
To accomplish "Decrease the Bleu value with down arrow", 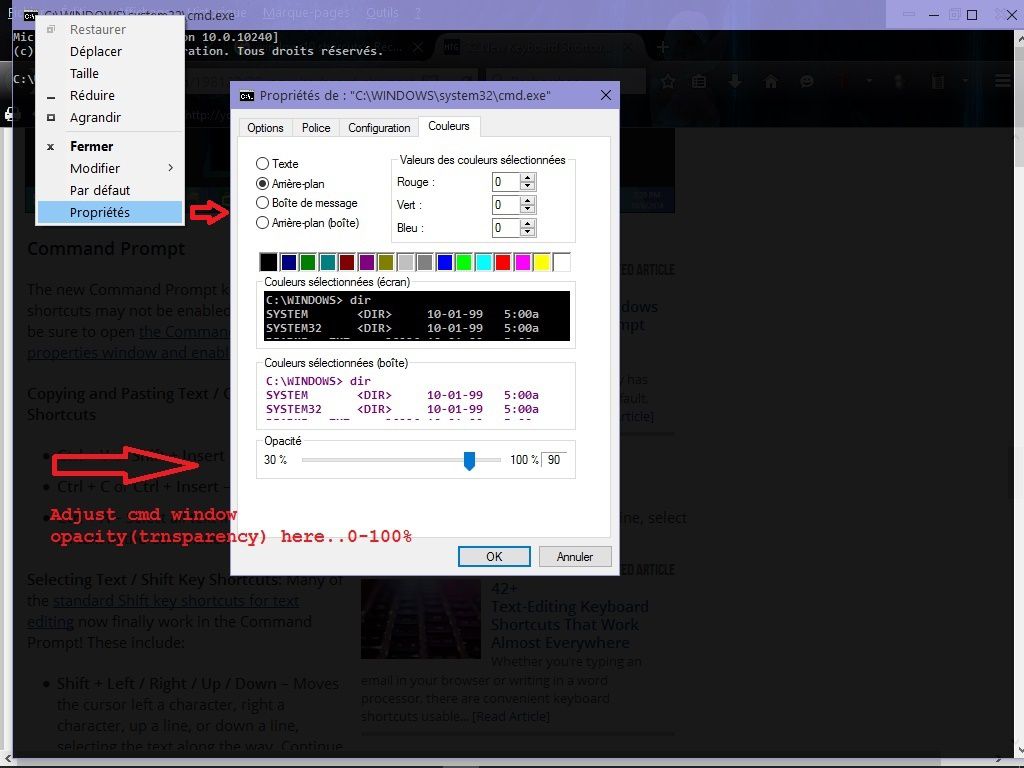I will tap(528, 232).
